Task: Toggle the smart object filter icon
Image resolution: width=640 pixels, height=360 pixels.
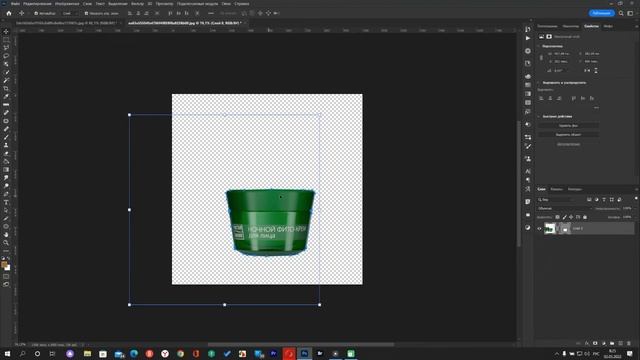Action: [619, 200]
